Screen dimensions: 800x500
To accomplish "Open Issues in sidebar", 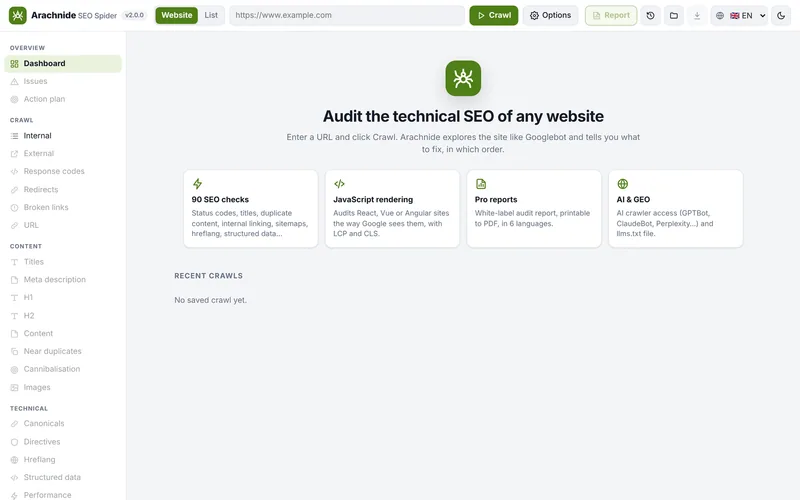I will [x=63, y=81].
